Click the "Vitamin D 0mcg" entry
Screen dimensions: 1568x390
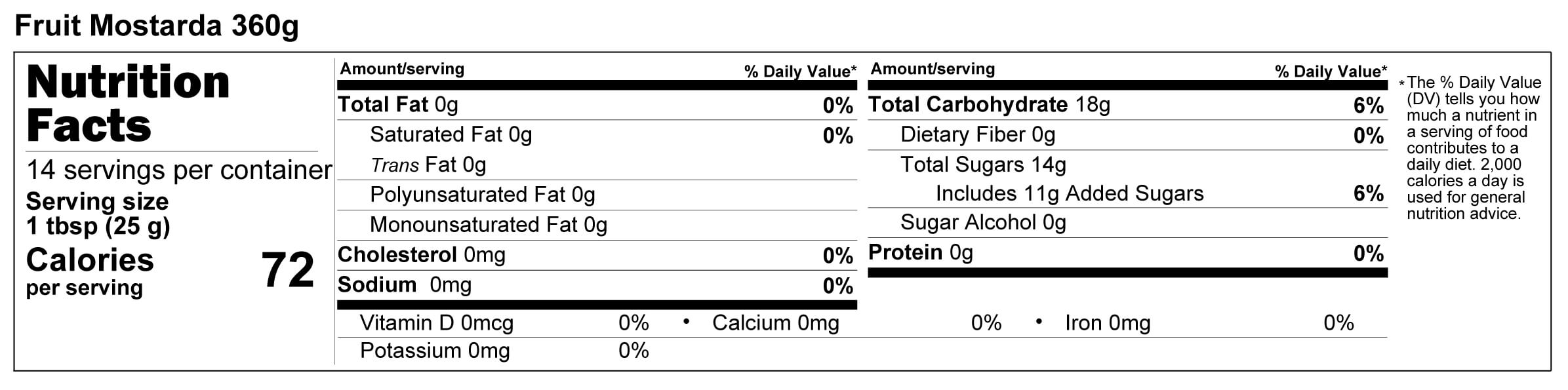pyautogui.click(x=436, y=323)
